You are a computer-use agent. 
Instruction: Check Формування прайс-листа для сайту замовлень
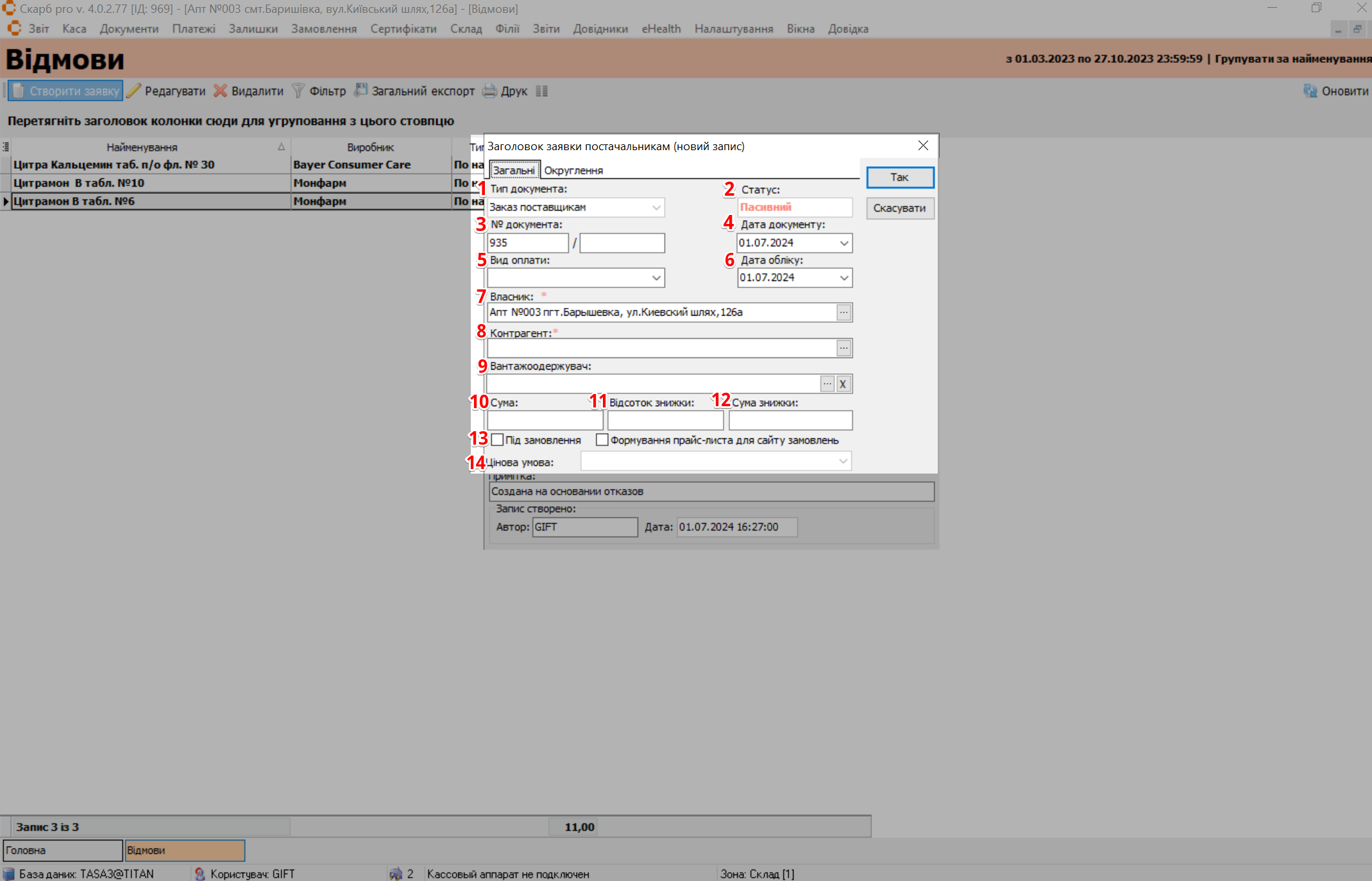(602, 440)
